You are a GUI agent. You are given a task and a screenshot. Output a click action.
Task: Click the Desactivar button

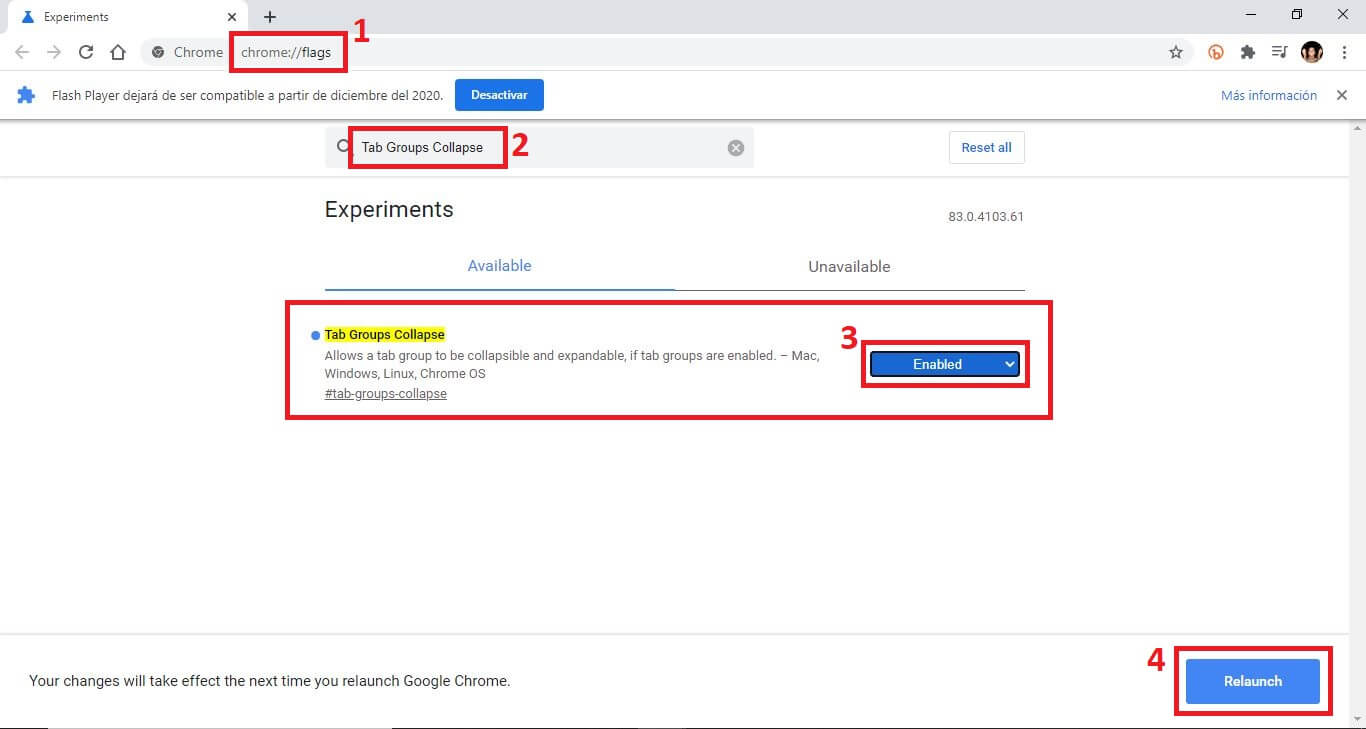[x=499, y=95]
